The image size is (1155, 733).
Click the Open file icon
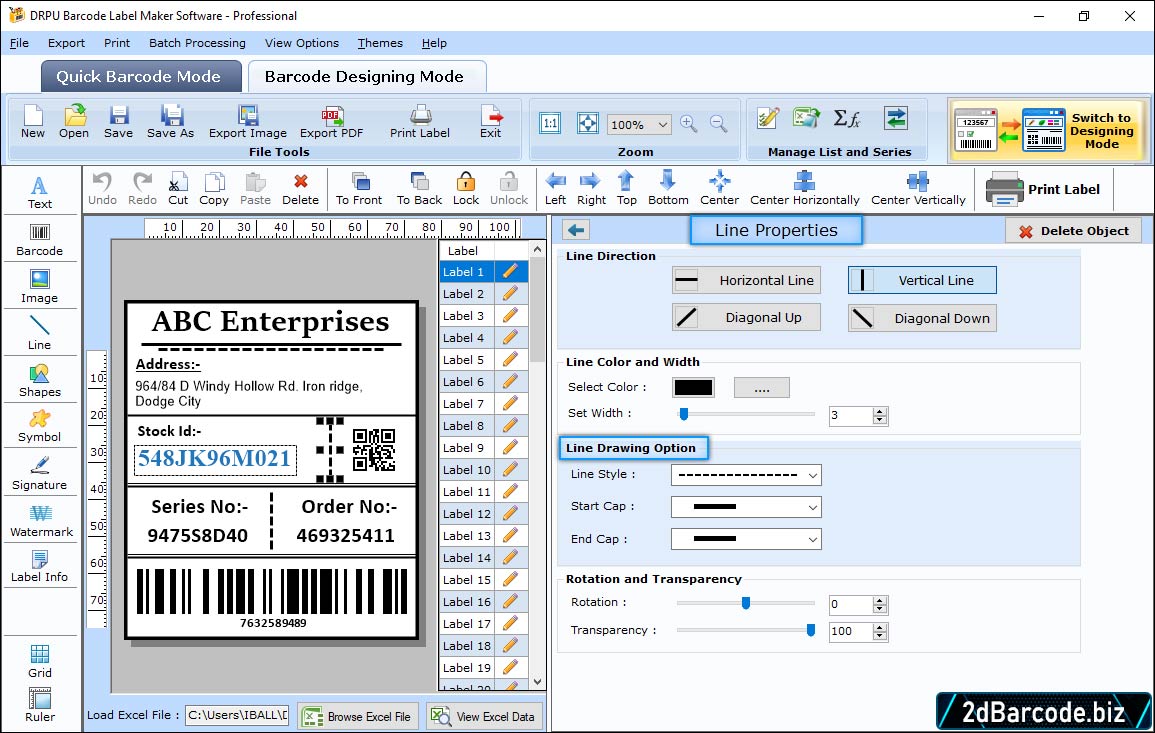(x=74, y=122)
